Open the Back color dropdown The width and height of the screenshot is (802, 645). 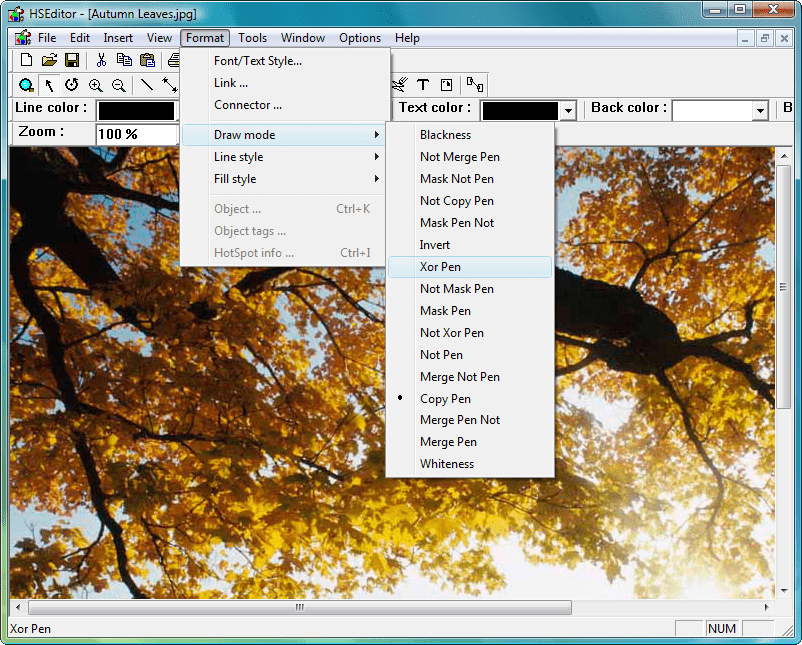pyautogui.click(x=759, y=110)
